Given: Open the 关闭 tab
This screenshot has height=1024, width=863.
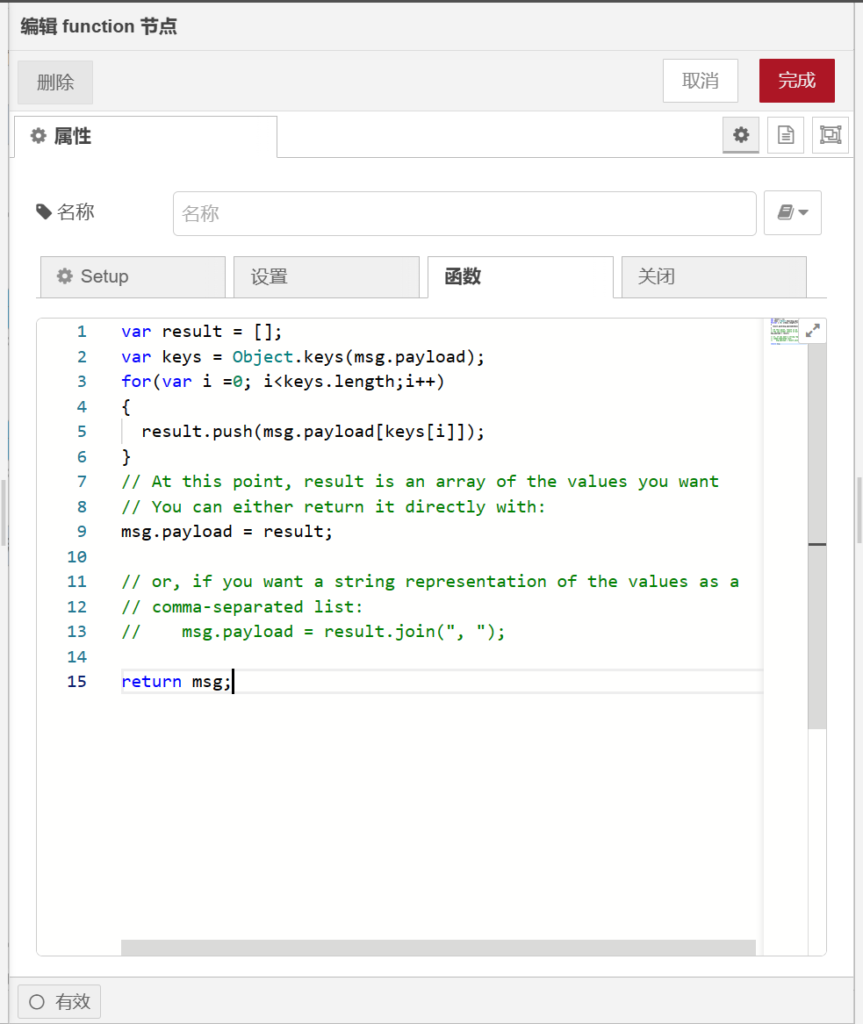Looking at the screenshot, I should [x=714, y=277].
